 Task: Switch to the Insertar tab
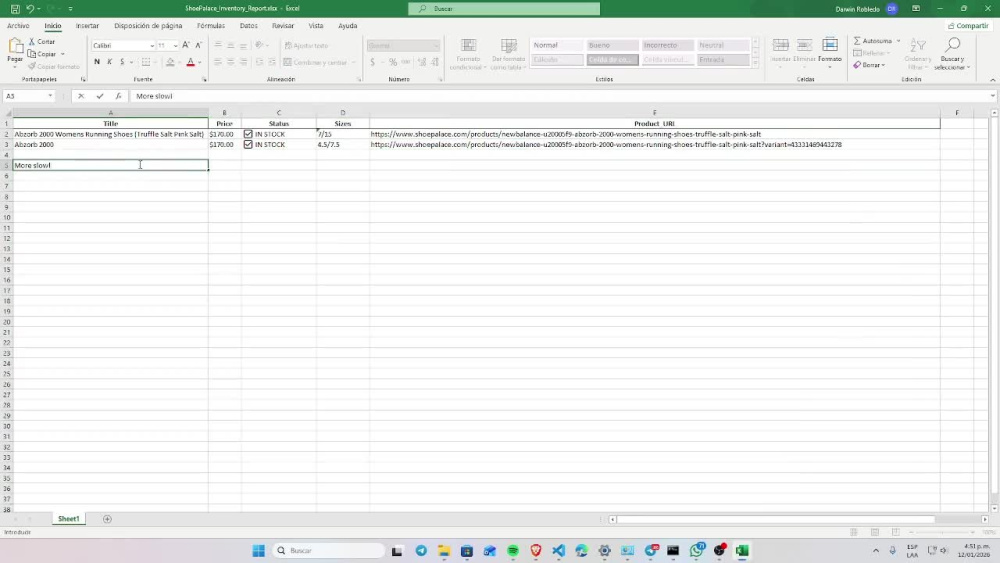click(x=87, y=26)
